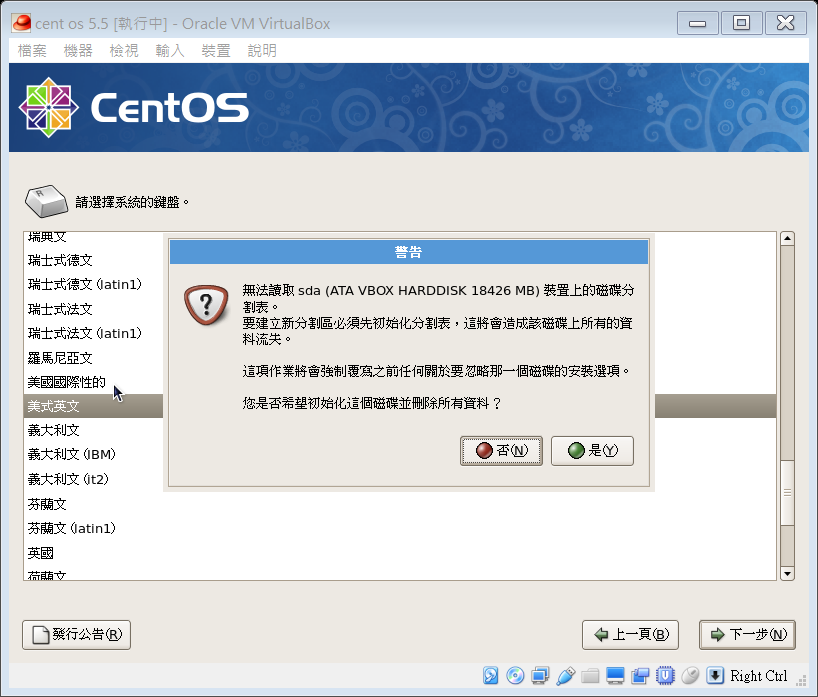Click the CPU virtualization chip icon

665,675
